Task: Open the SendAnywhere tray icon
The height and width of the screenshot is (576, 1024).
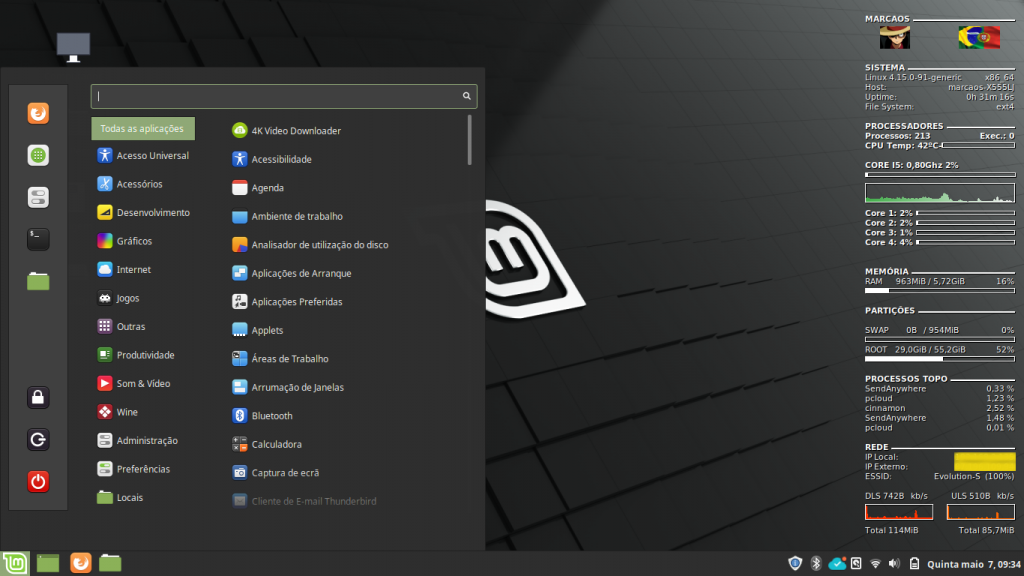Action: coord(856,564)
